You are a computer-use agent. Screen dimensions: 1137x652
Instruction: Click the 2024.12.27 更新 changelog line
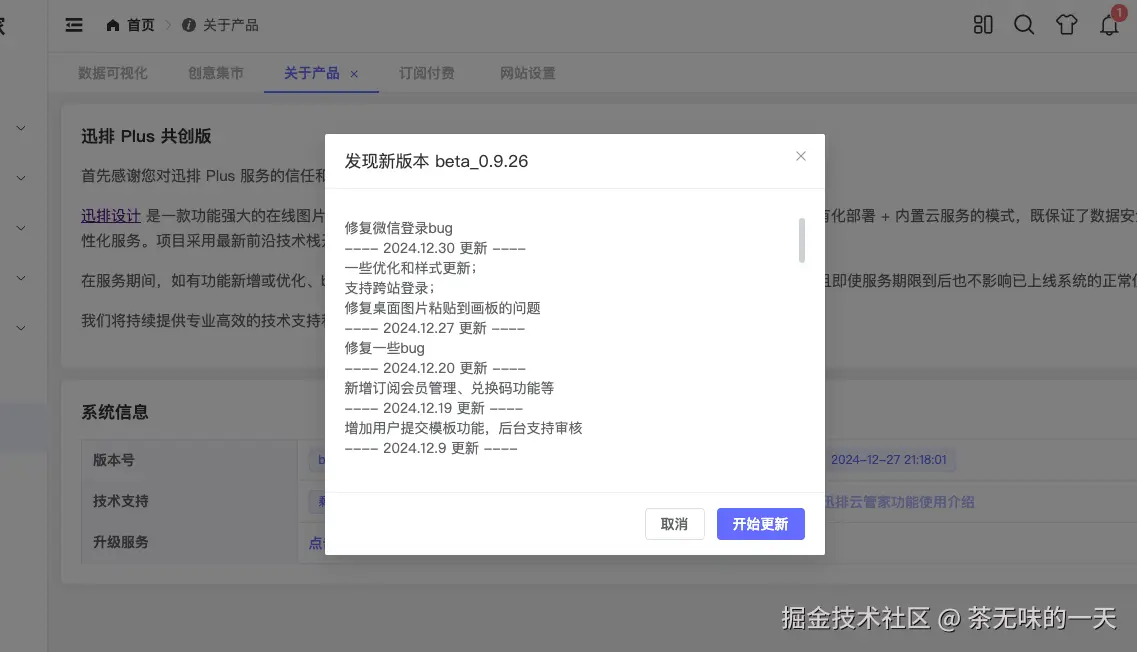click(x=435, y=328)
